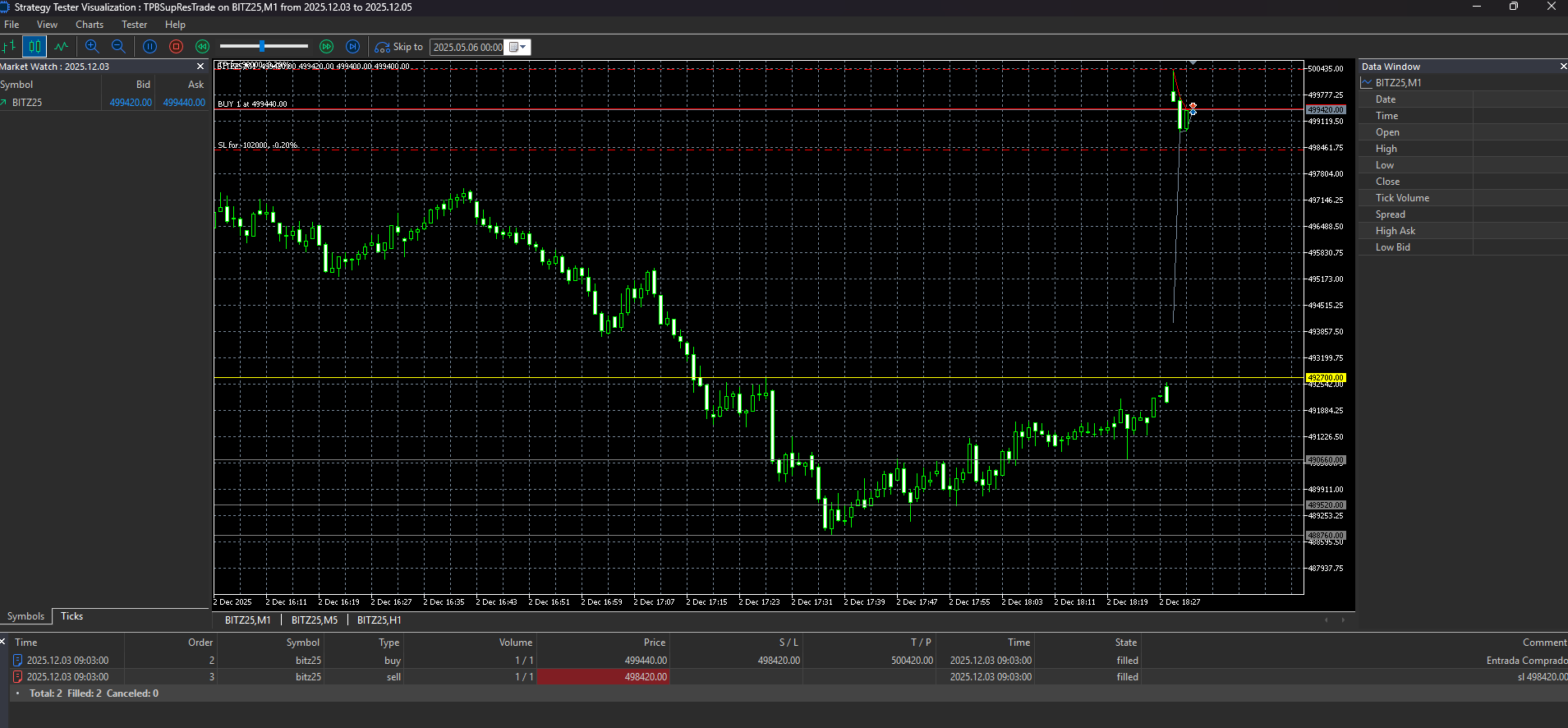Select the High row in Data Window
Viewport: 1568px width, 728px height.
(1463, 149)
